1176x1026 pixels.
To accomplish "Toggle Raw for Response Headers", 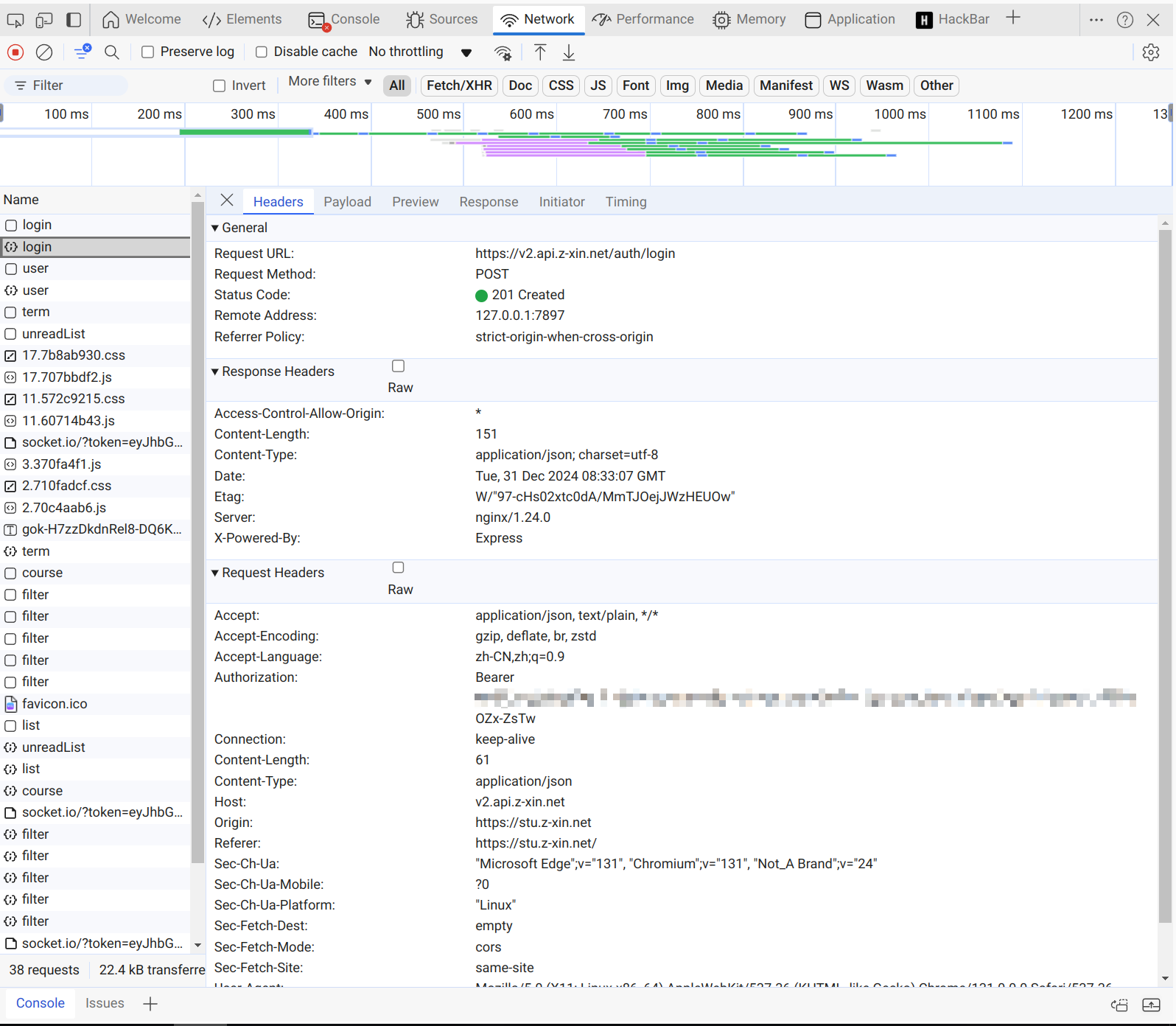I will pos(399,366).
